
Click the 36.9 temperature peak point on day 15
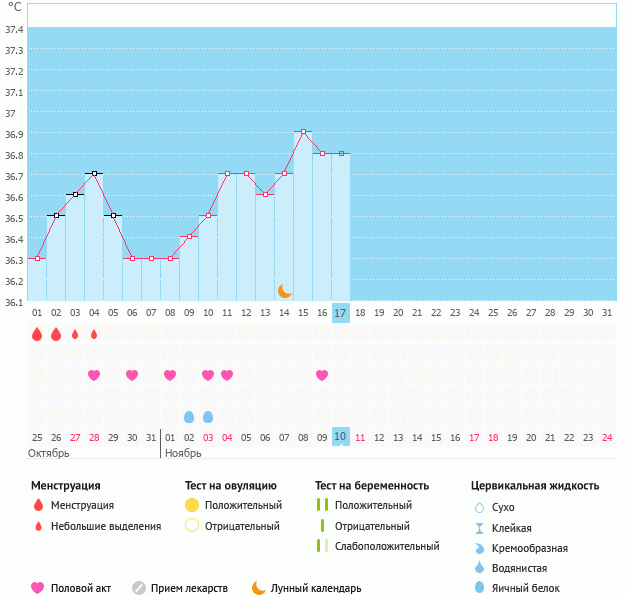(x=303, y=131)
